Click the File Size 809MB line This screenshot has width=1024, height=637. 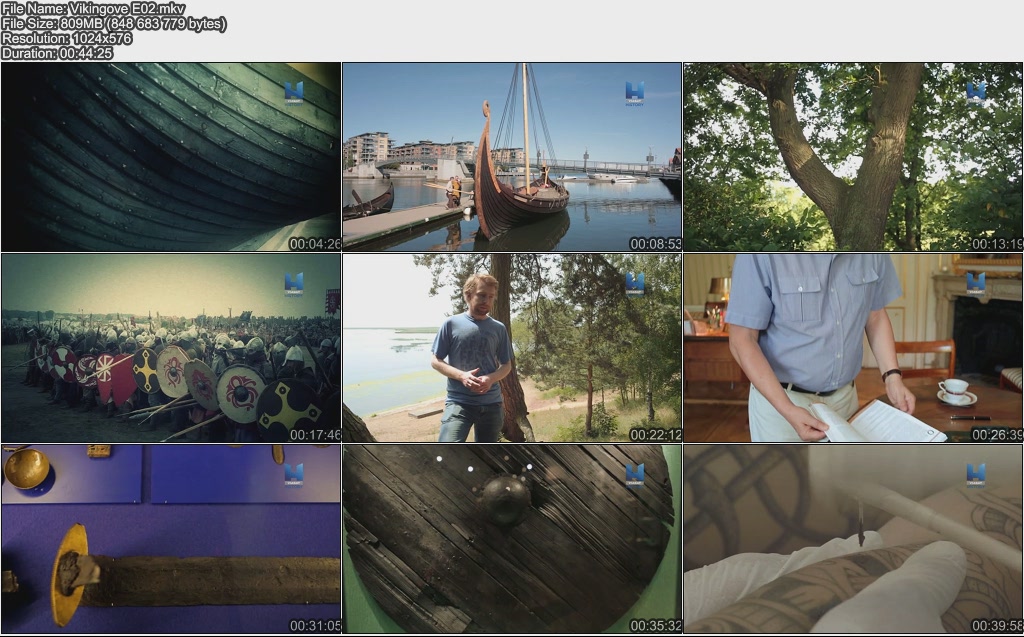click(113, 24)
